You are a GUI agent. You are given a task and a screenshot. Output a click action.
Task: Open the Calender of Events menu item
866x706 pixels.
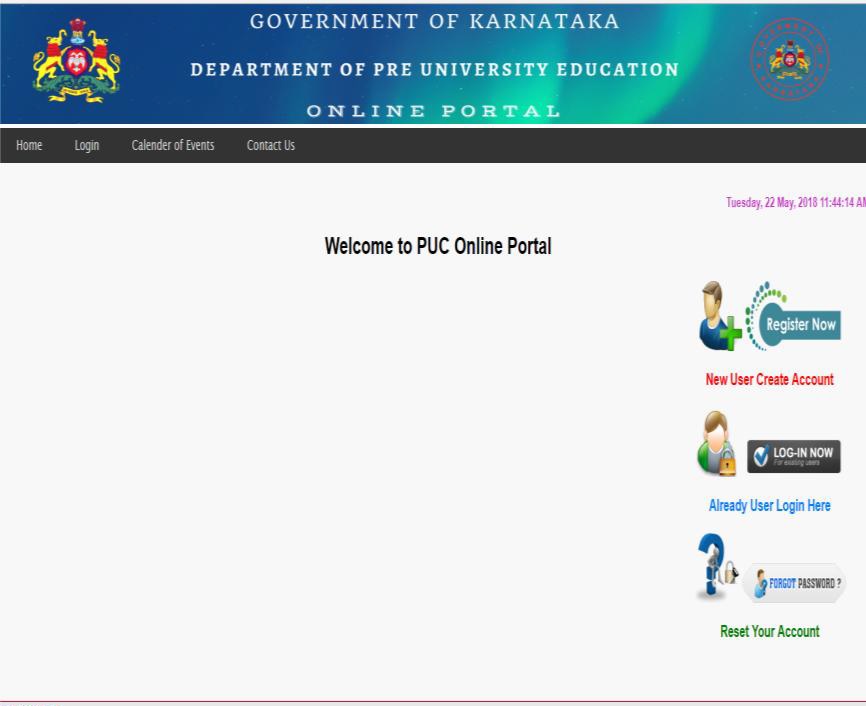tap(173, 146)
